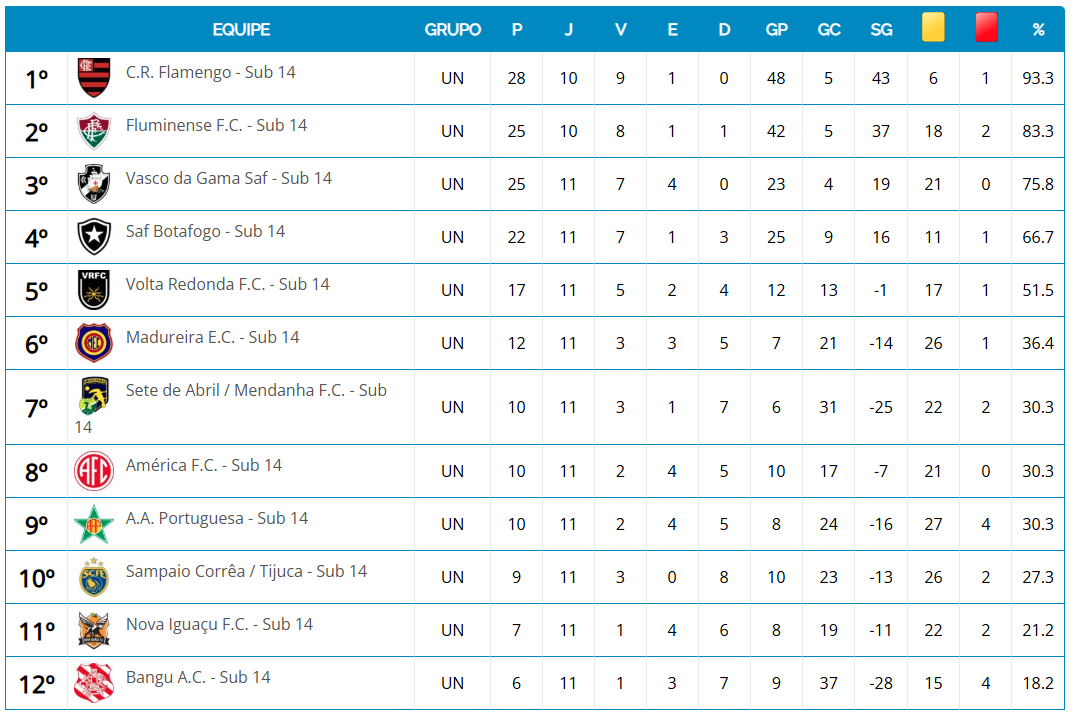Click the Bangu A.C. striped crest
Viewport: 1073px width, 721px height.
click(94, 682)
